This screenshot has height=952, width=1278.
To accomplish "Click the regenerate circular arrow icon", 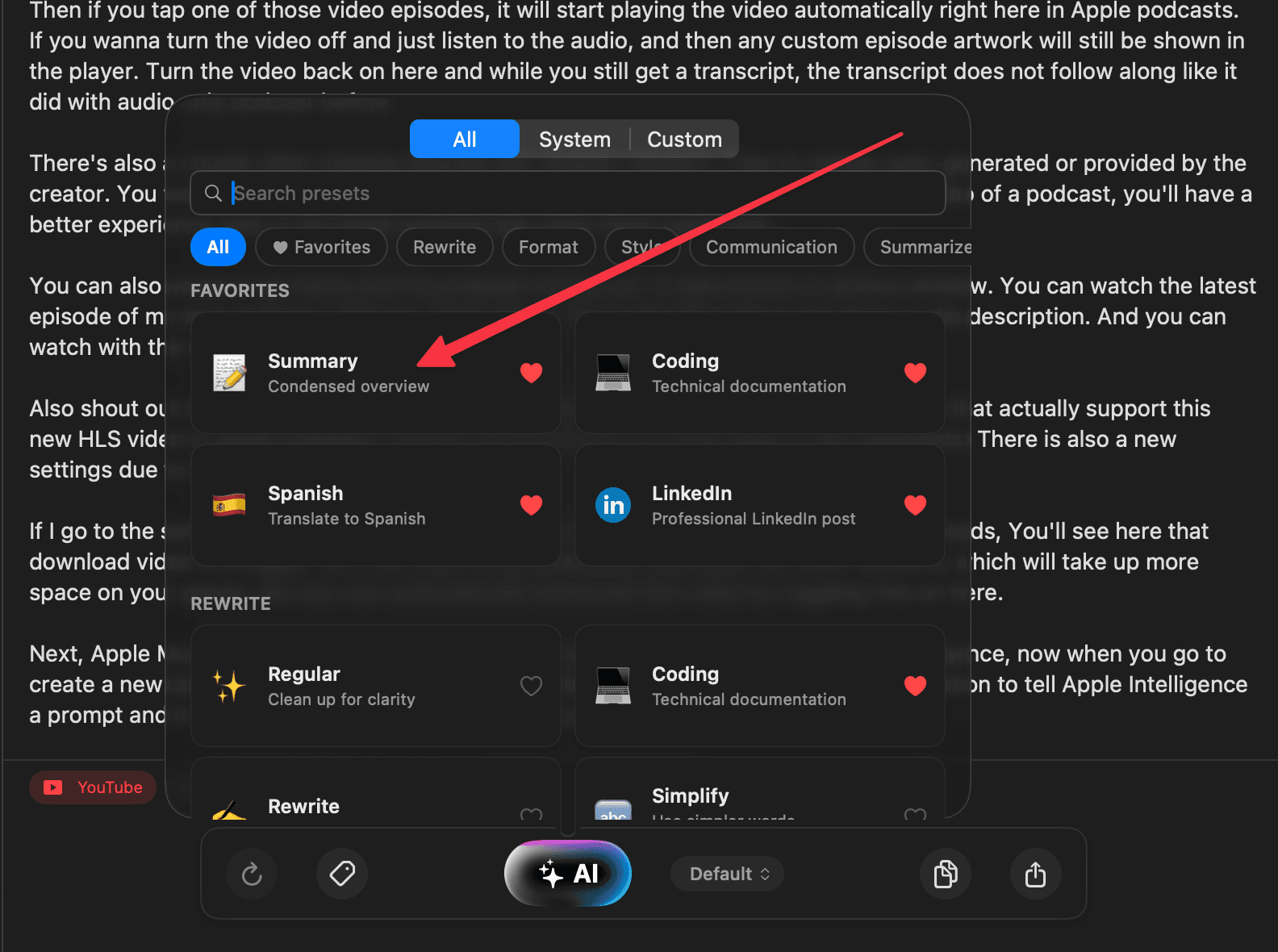I will pos(252,874).
